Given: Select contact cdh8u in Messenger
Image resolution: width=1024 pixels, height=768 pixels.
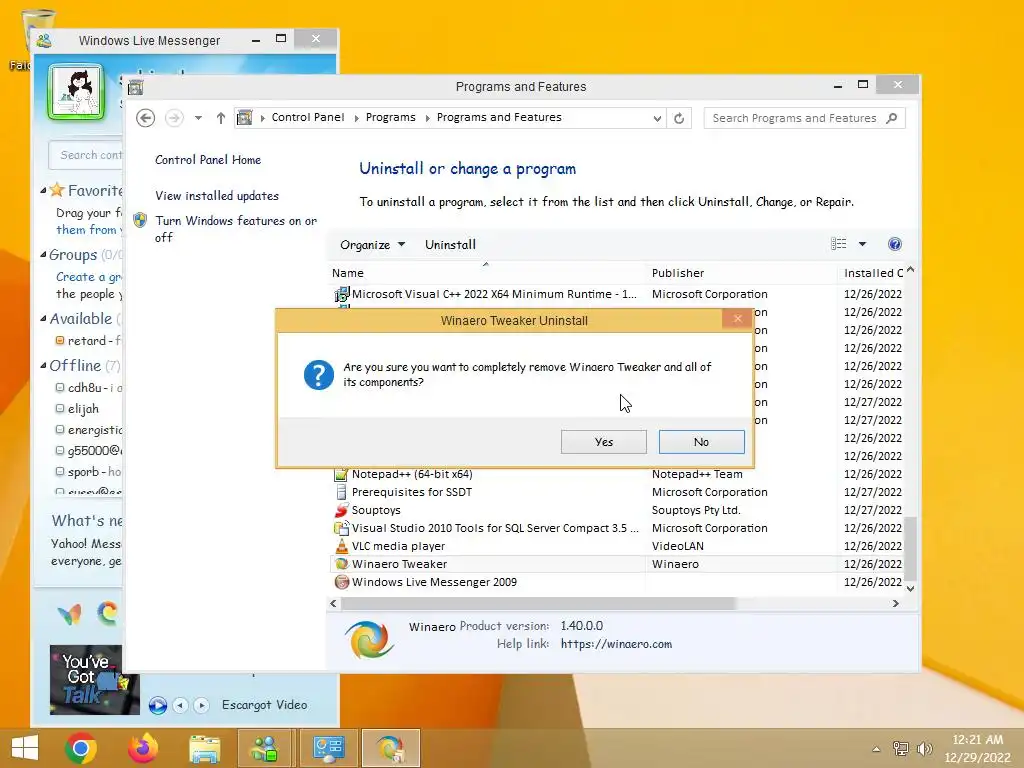Looking at the screenshot, I should coord(88,388).
